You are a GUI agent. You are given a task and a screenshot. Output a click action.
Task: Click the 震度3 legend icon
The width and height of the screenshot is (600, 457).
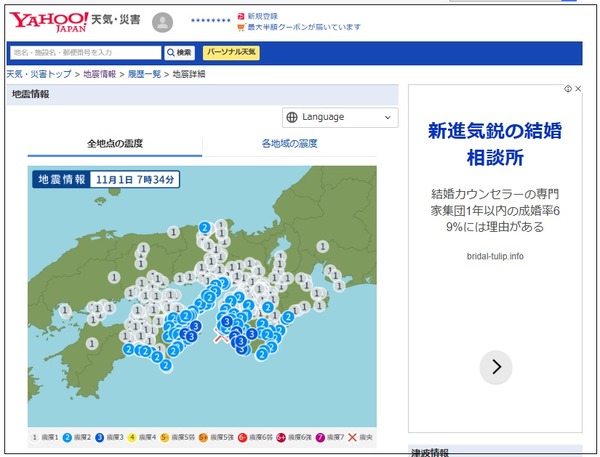99,437
